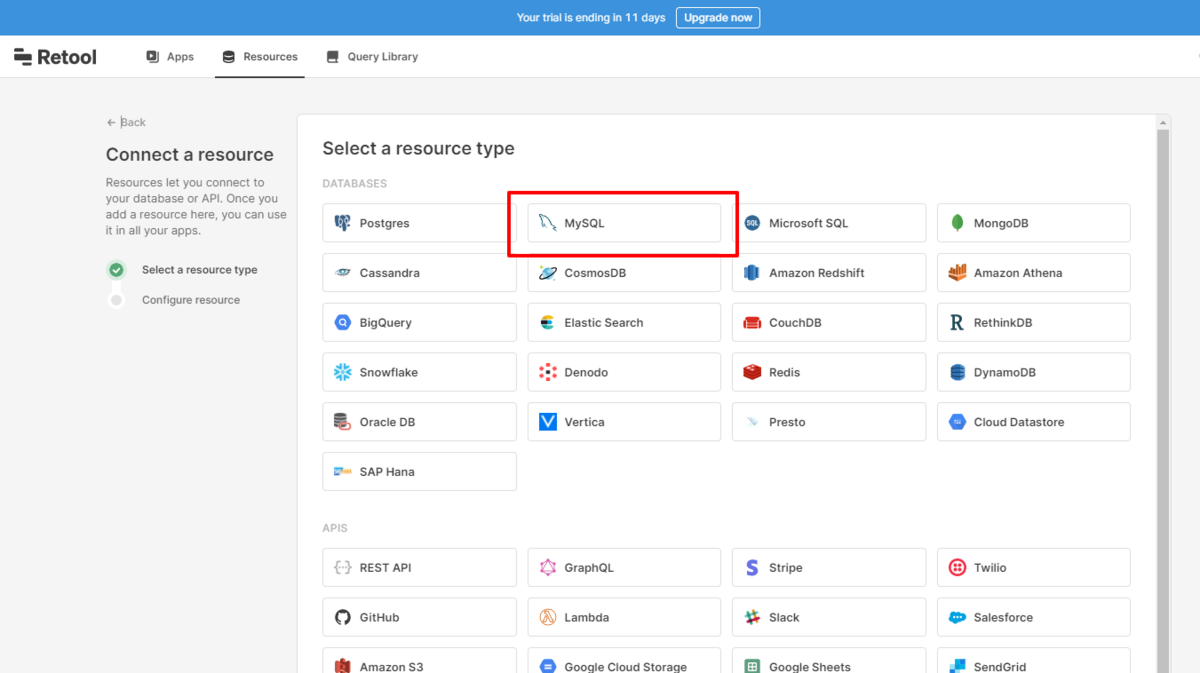Click the Elastic Search icon
The width and height of the screenshot is (1200, 673).
tap(547, 323)
